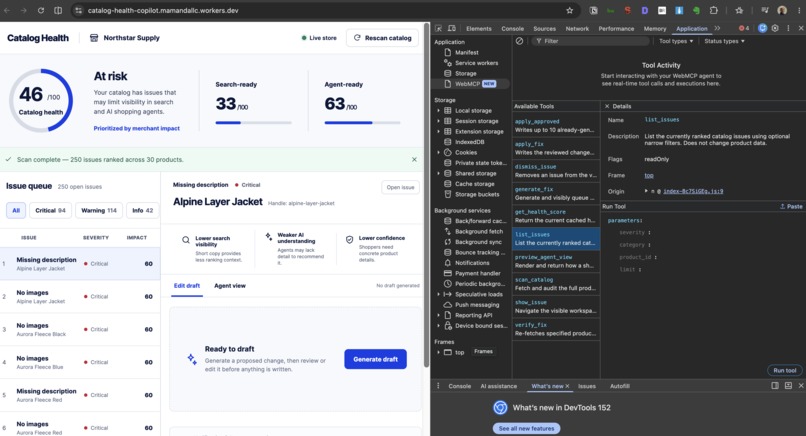Click the store icon beside Northstar Supply
806x436 pixels.
click(94, 38)
